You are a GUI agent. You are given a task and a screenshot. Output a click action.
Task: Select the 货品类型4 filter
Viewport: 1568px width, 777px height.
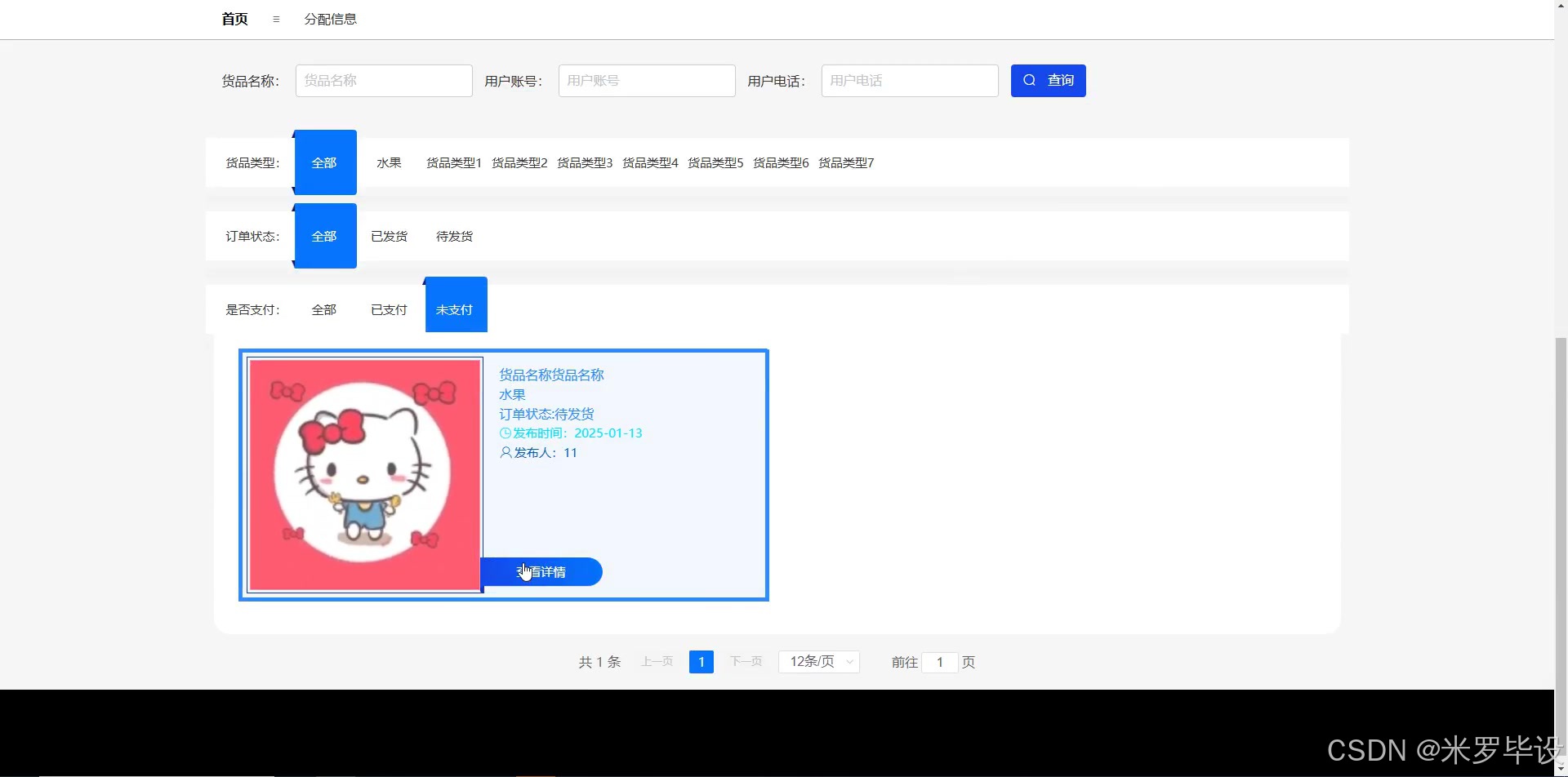coord(650,162)
